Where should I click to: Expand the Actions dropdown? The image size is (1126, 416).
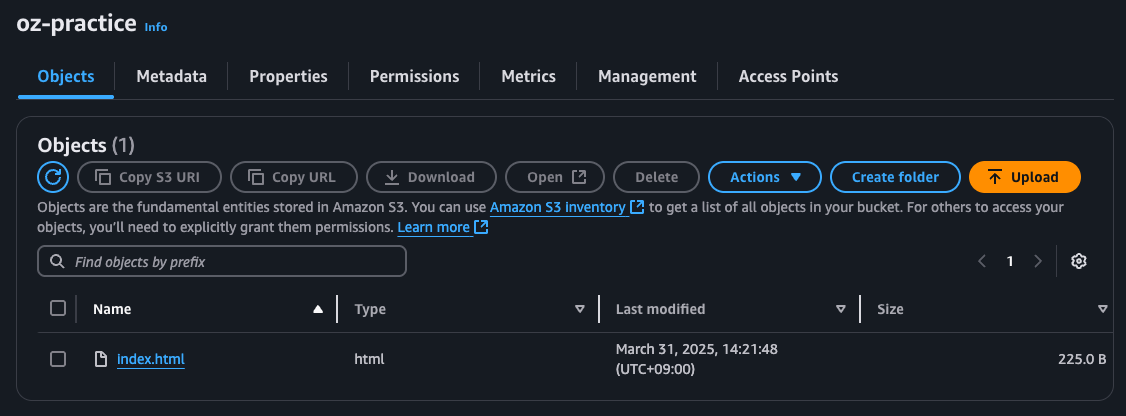coord(765,177)
